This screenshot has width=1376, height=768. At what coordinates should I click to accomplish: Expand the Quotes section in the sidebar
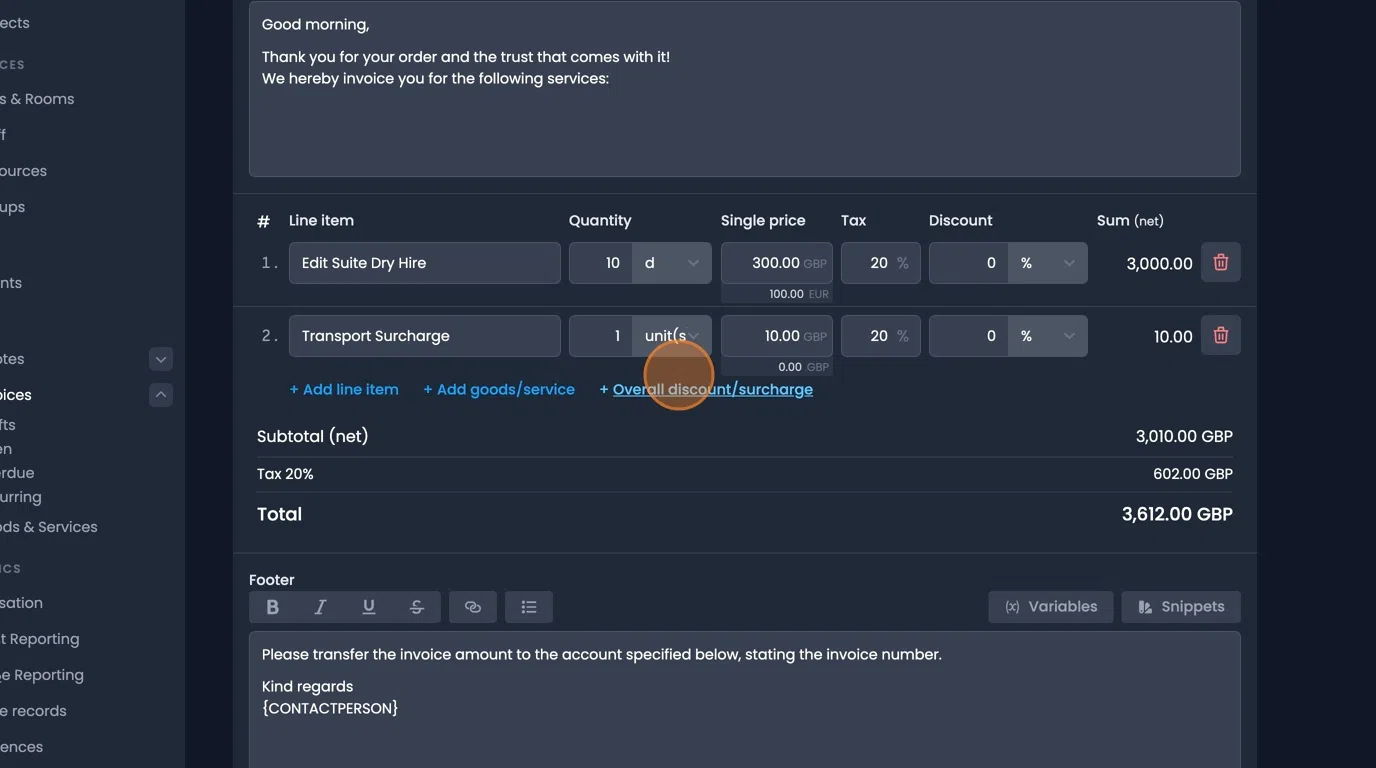tap(160, 358)
